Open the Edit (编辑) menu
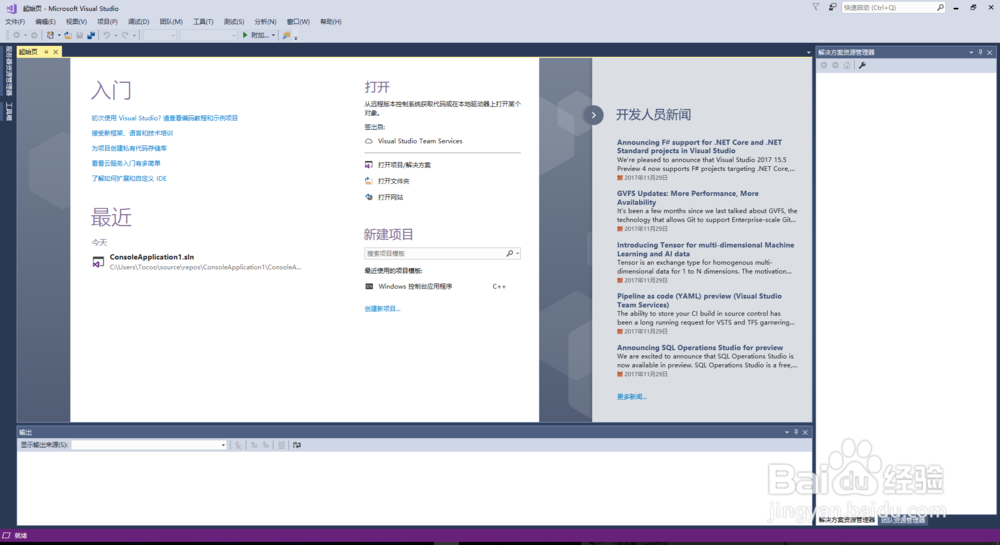 coord(45,22)
